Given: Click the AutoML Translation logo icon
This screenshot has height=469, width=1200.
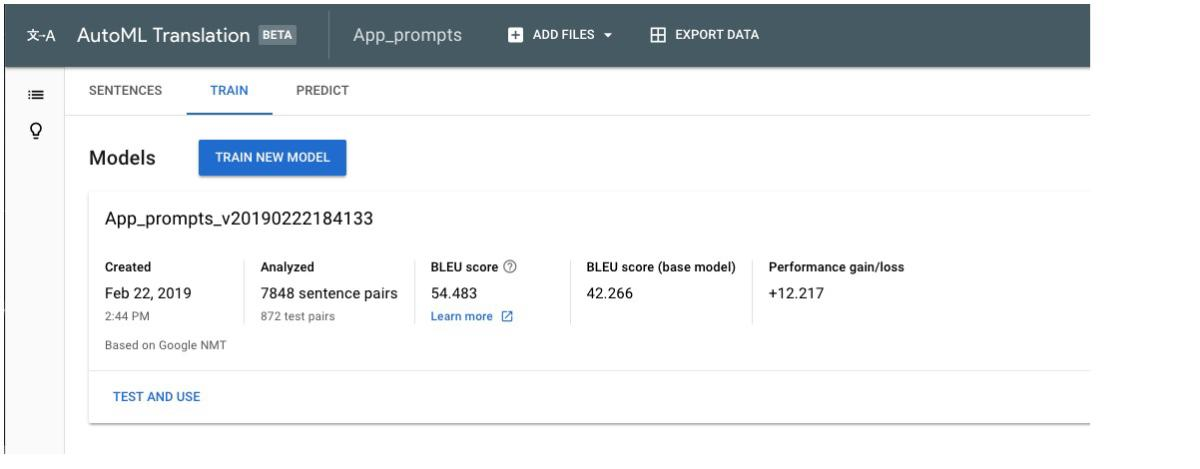Looking at the screenshot, I should pos(40,35).
